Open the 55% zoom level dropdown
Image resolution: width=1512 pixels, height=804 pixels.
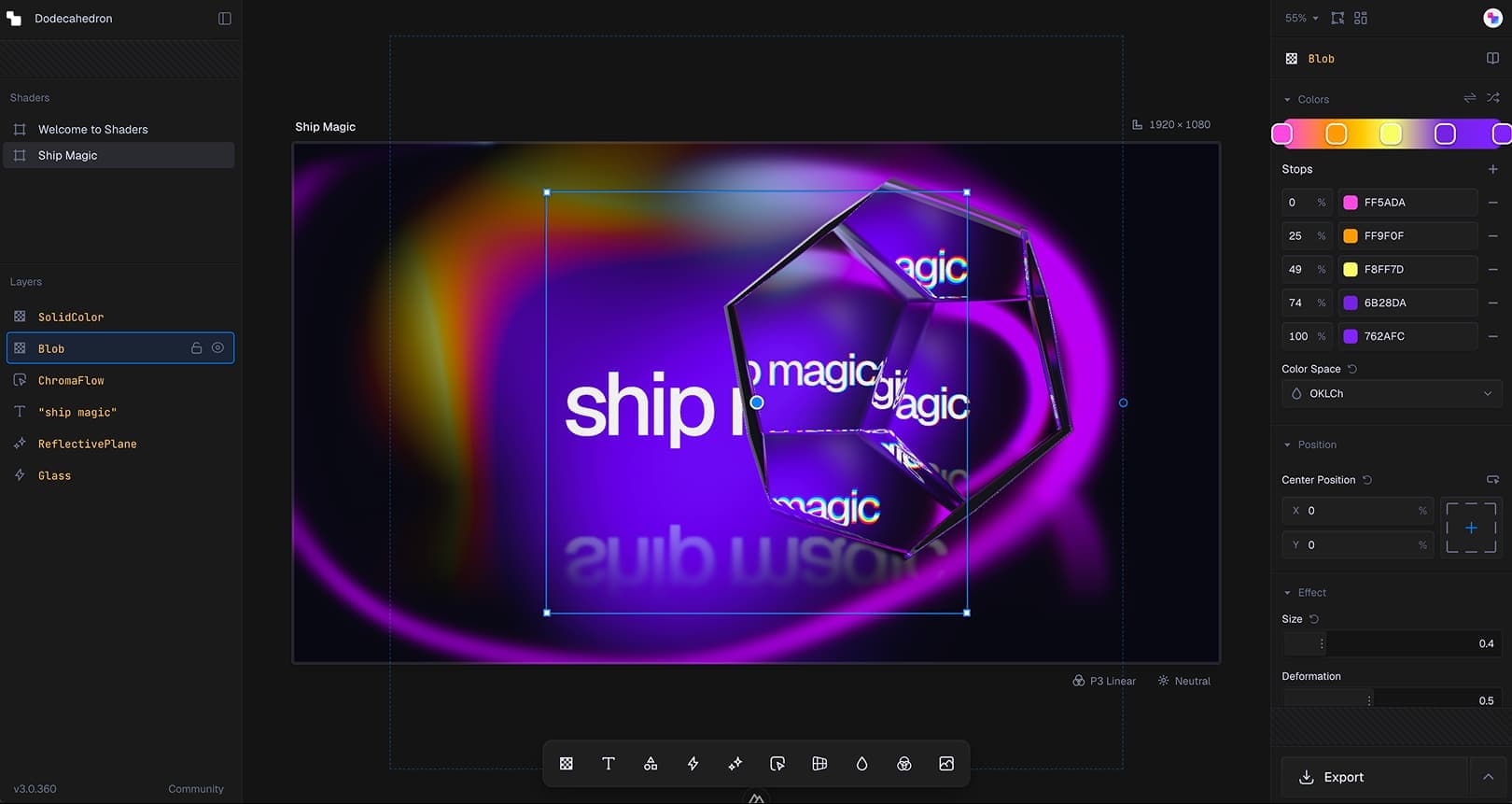pos(1301,18)
